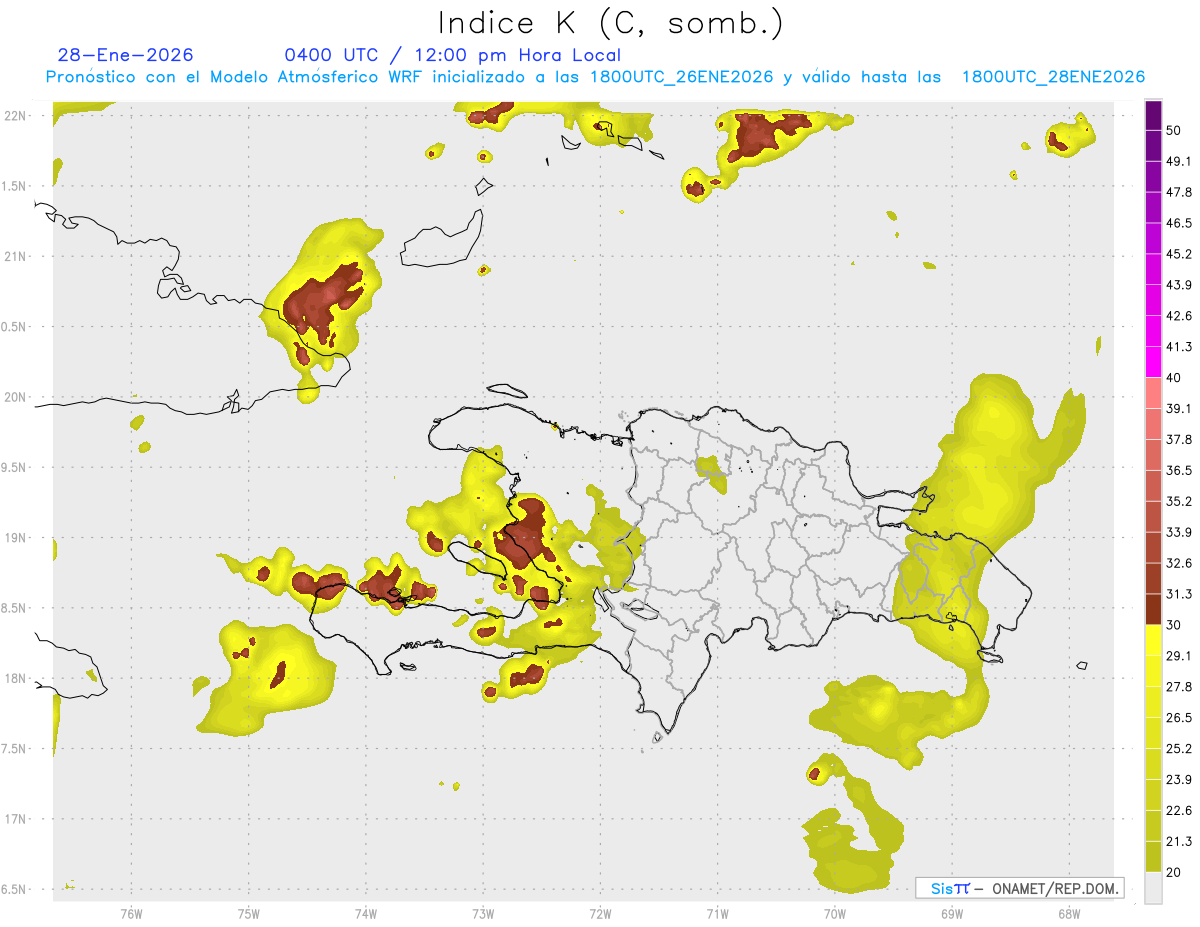Click the colorbar value '49.1'
1200x927 pixels.
[1179, 161]
